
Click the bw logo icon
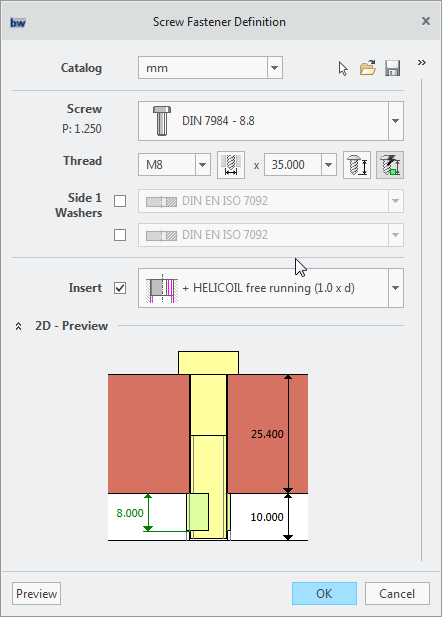point(18,22)
